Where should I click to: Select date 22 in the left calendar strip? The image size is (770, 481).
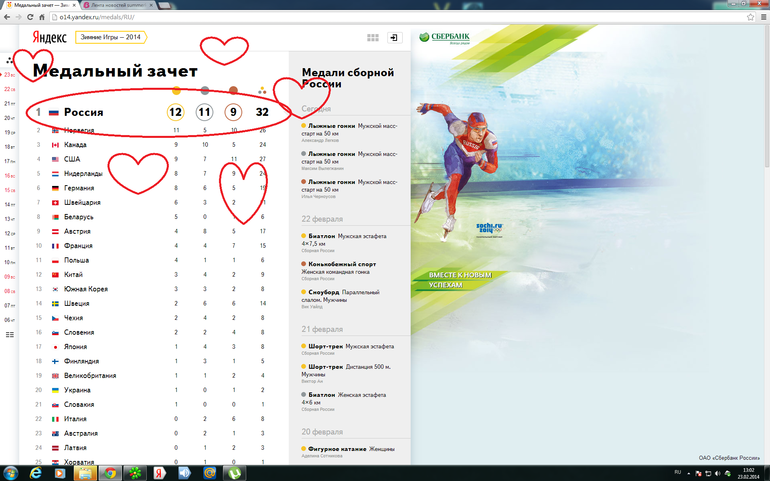tap(9, 89)
